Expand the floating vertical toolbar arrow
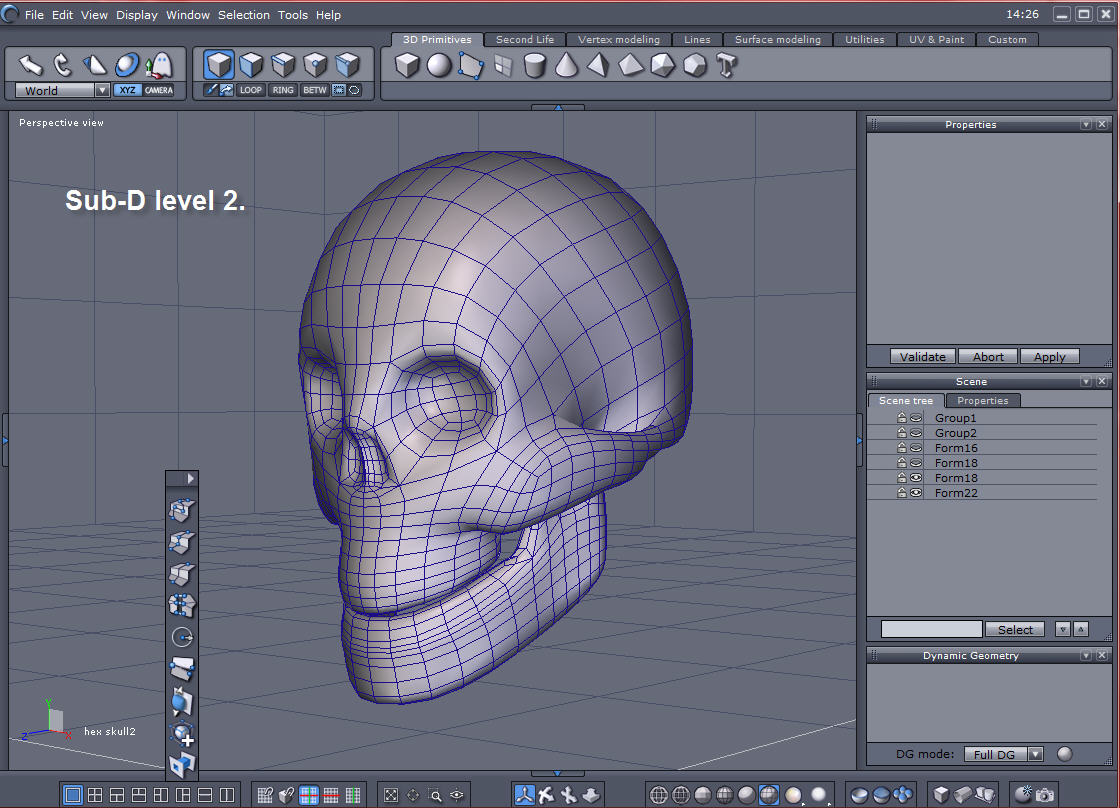This screenshot has width=1120, height=808. (x=190, y=478)
